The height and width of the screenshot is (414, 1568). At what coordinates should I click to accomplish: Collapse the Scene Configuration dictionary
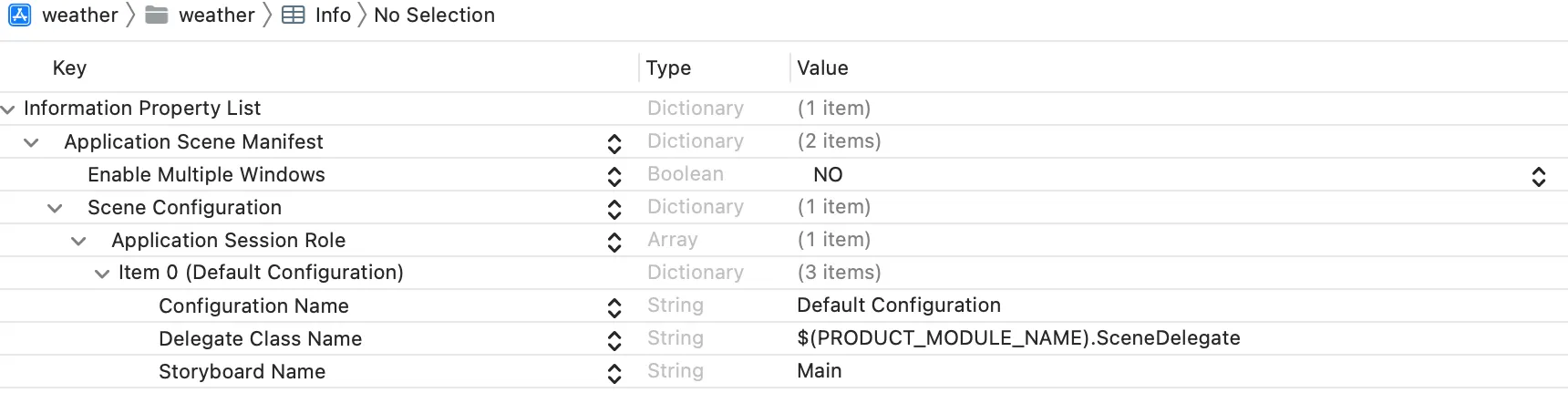[55, 208]
